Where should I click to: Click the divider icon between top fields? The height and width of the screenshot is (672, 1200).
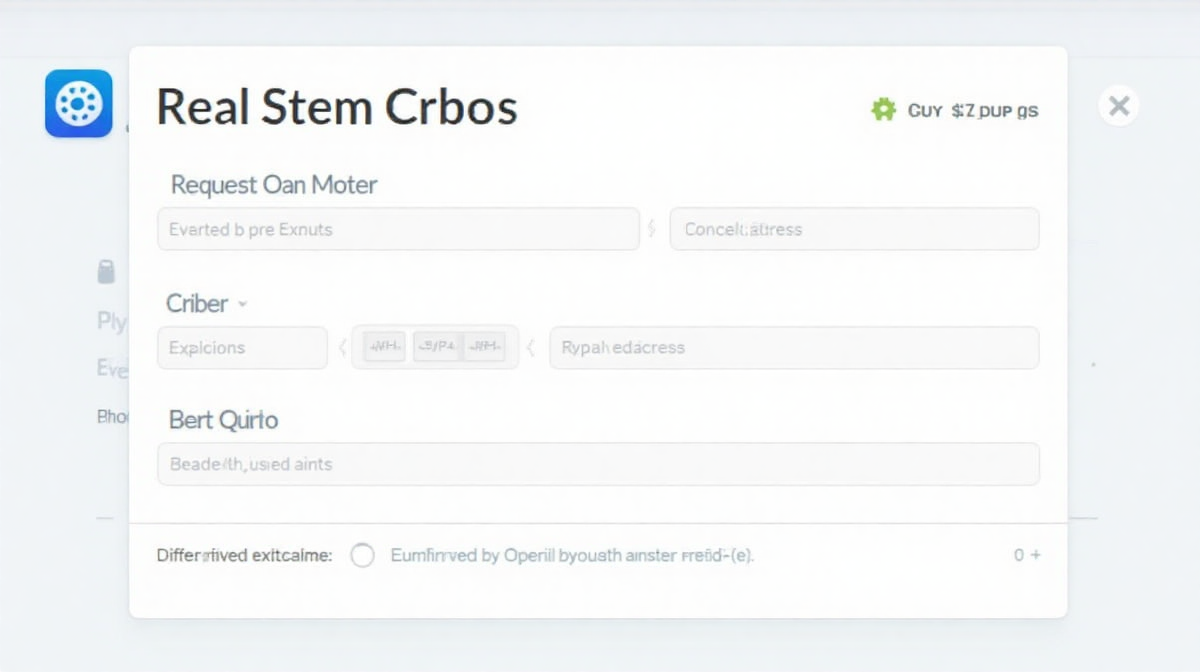tap(652, 229)
